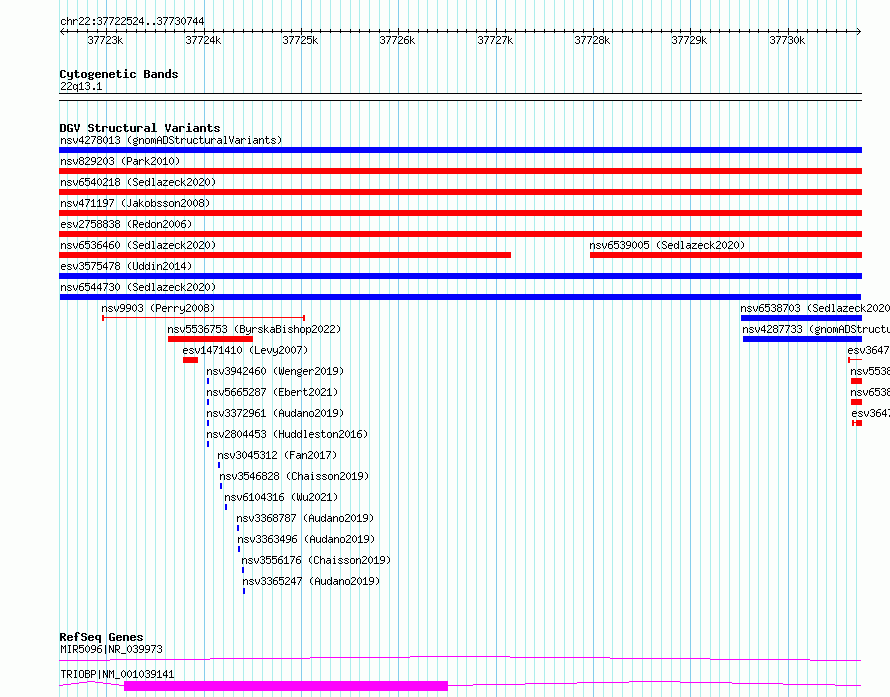Click the red nsv6539005 variant bar
The height and width of the screenshot is (697, 890).
[726, 255]
